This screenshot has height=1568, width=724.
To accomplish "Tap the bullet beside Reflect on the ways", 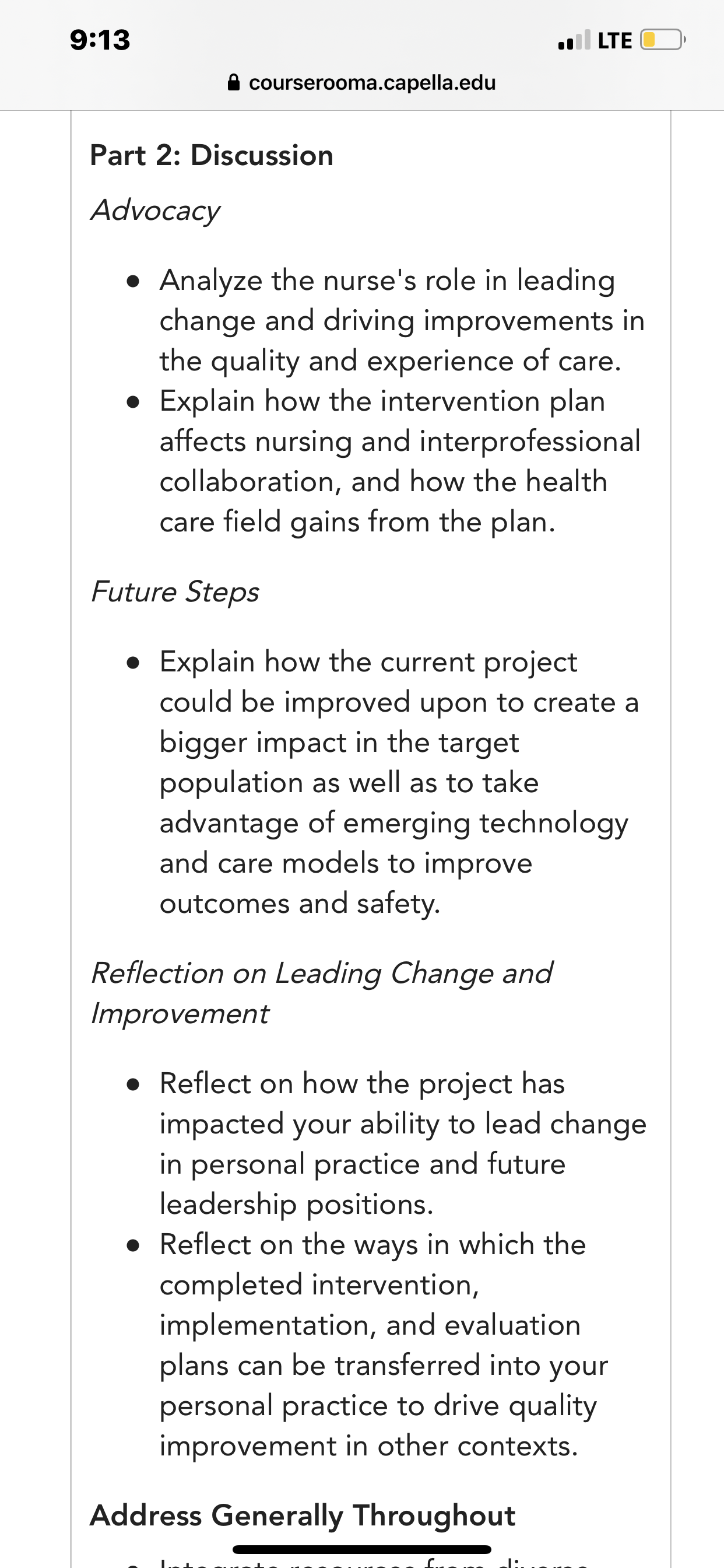I will click(x=134, y=1246).
